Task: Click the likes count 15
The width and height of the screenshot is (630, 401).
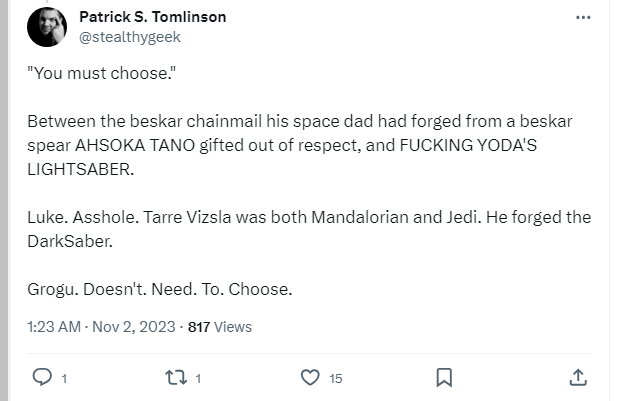Action: (x=335, y=378)
